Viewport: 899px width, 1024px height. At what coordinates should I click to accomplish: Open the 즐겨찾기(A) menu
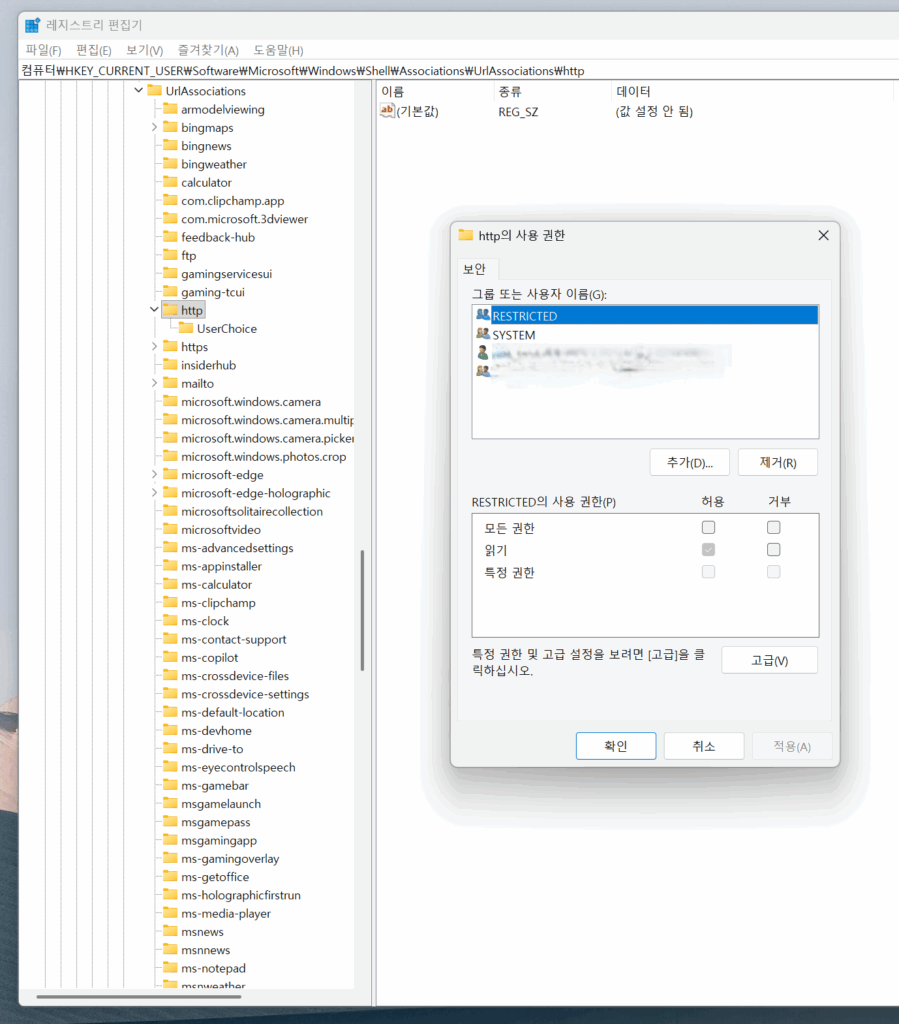tap(208, 50)
